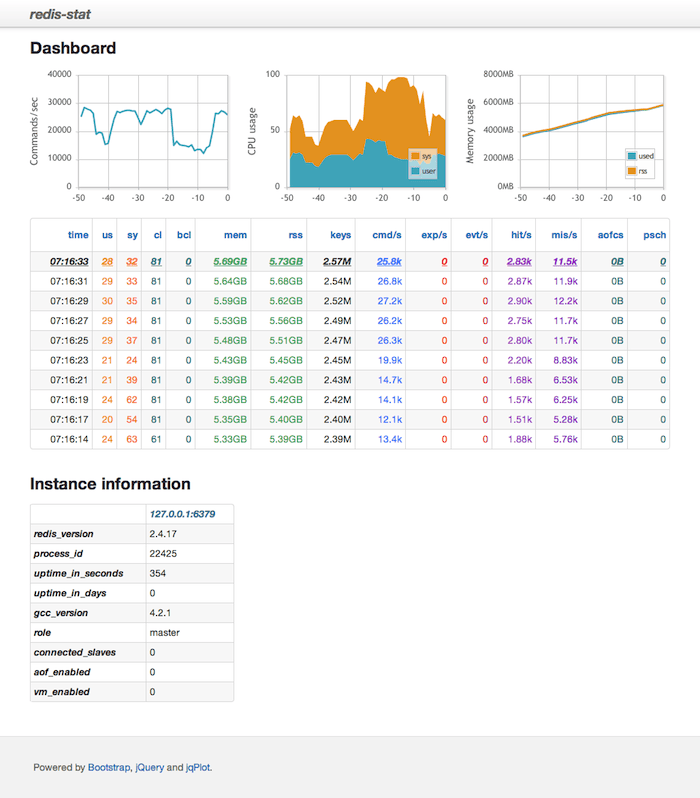
Task: Click the cmd/s column header
Action: click(x=388, y=235)
